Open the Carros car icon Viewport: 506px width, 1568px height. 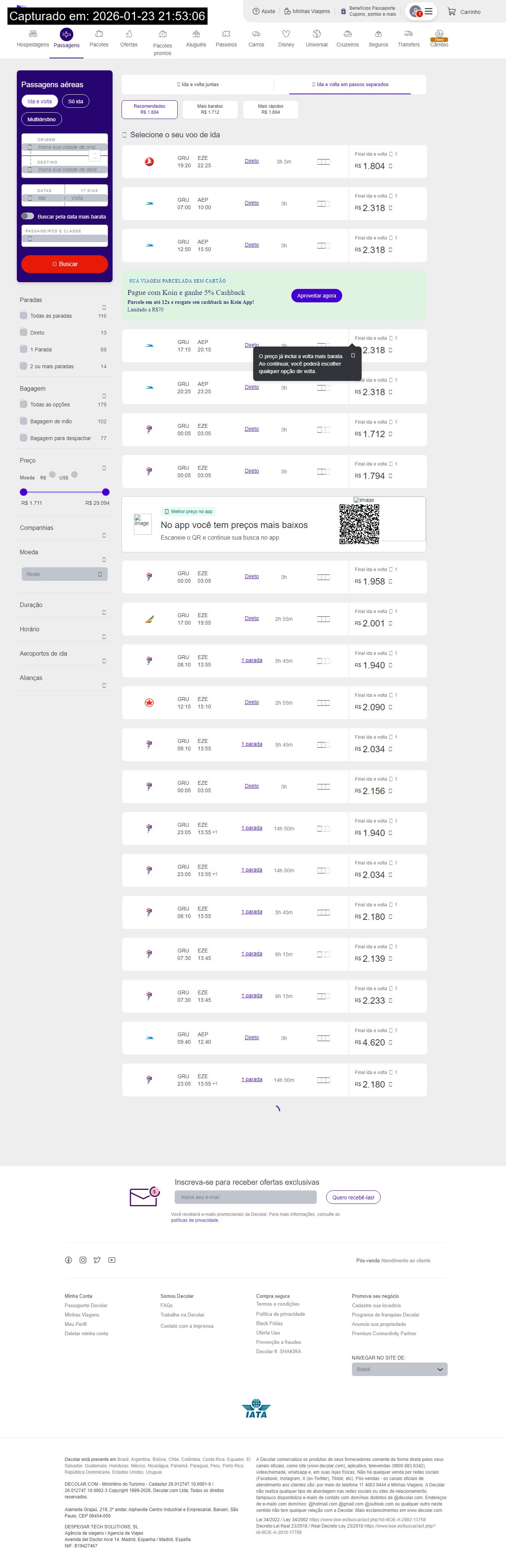click(256, 34)
